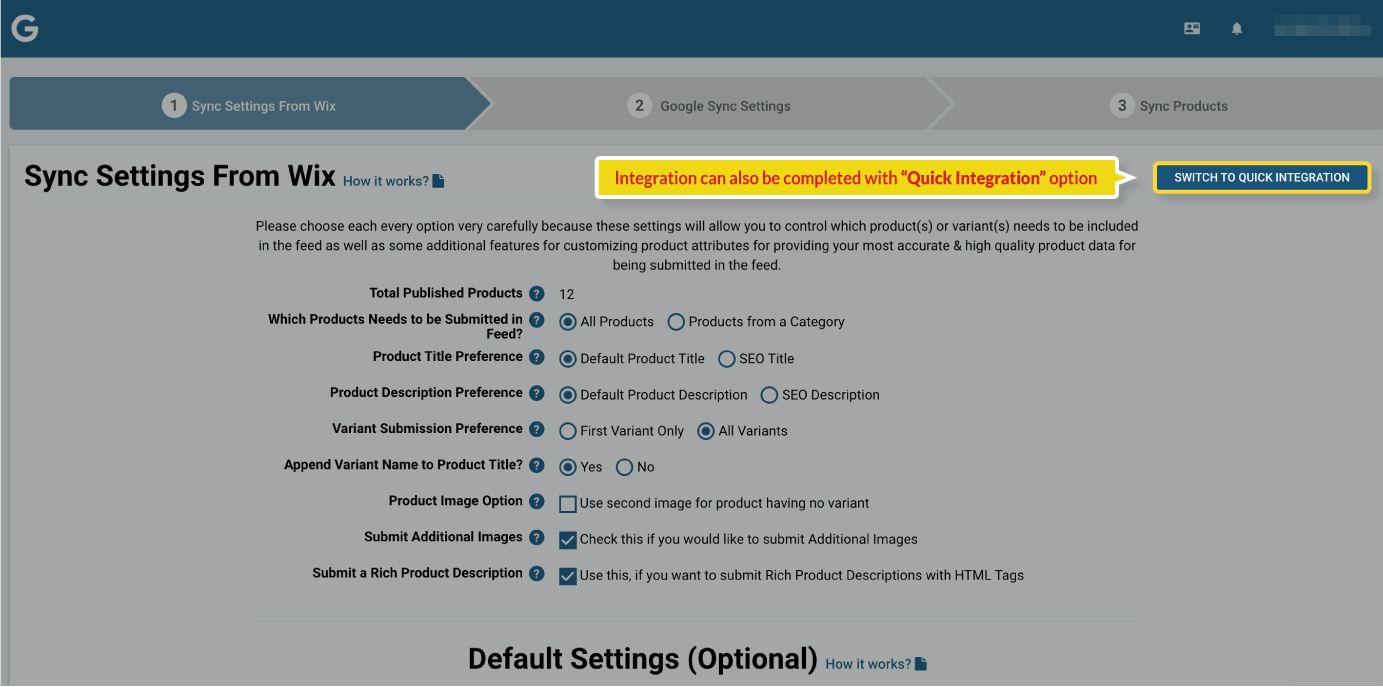
Task: Choose Default Product Title radio
Action: click(x=568, y=358)
